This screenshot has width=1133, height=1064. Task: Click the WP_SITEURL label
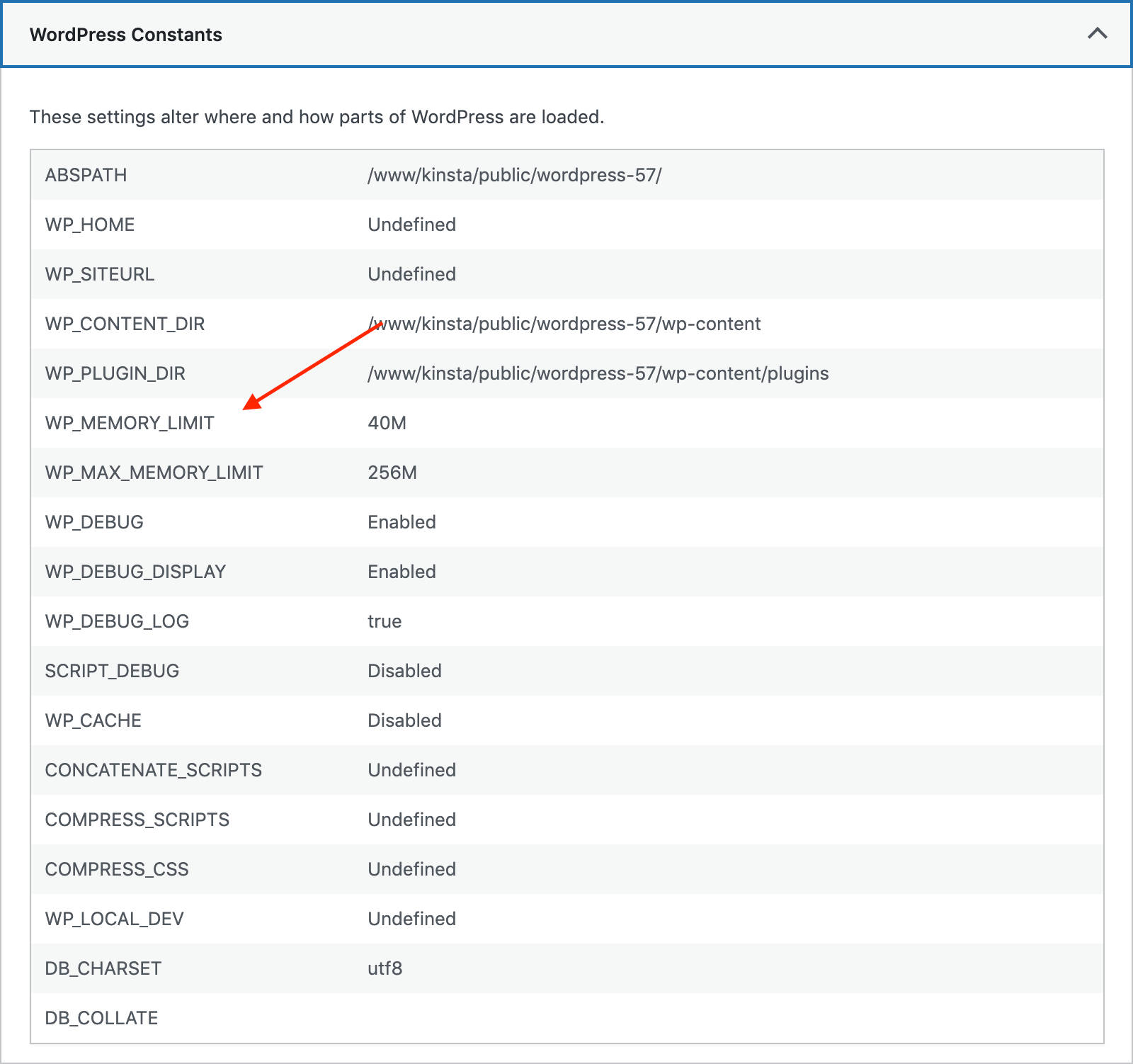(100, 274)
